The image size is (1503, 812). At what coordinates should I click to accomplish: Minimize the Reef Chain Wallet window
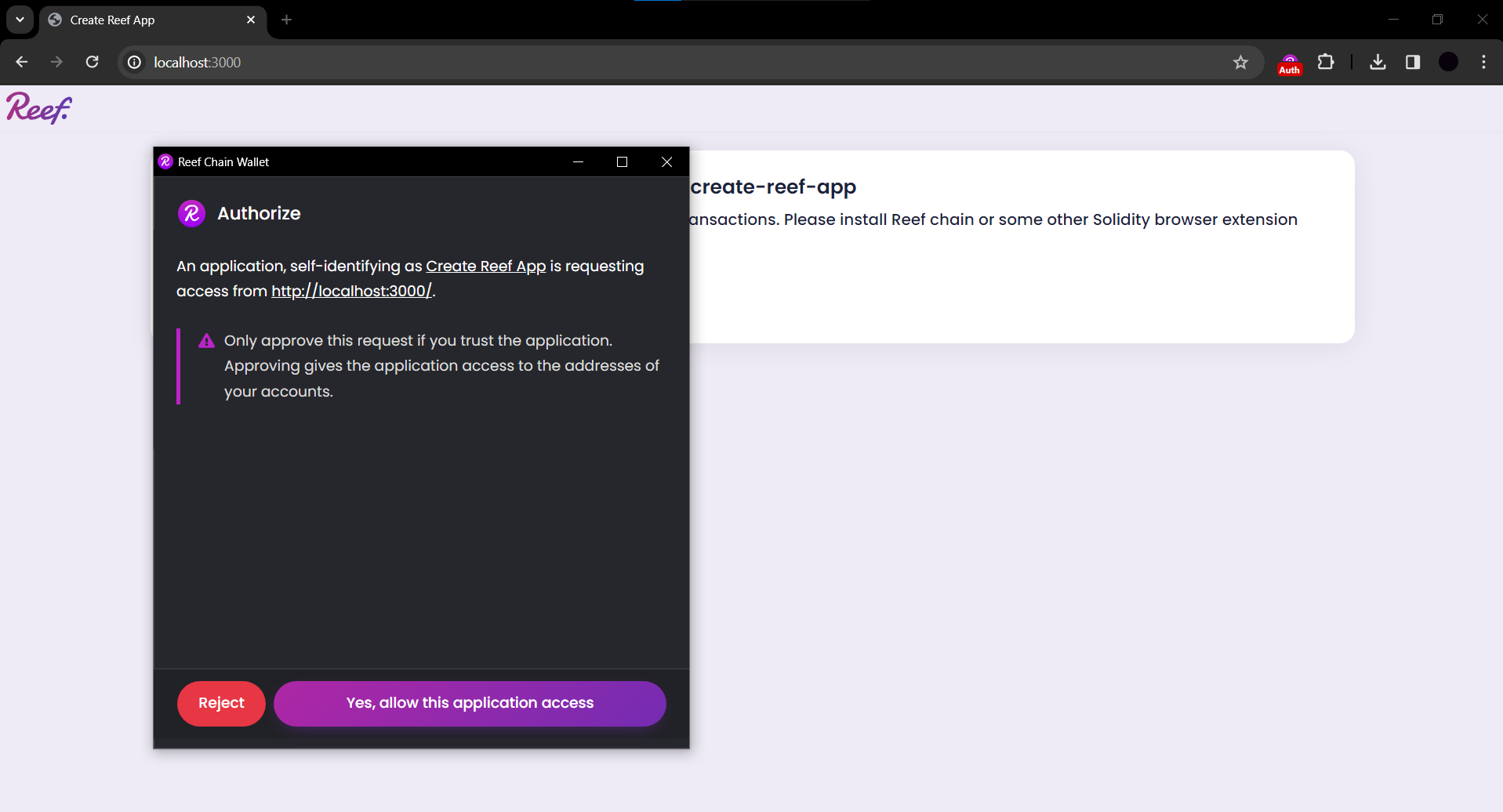[x=579, y=161]
